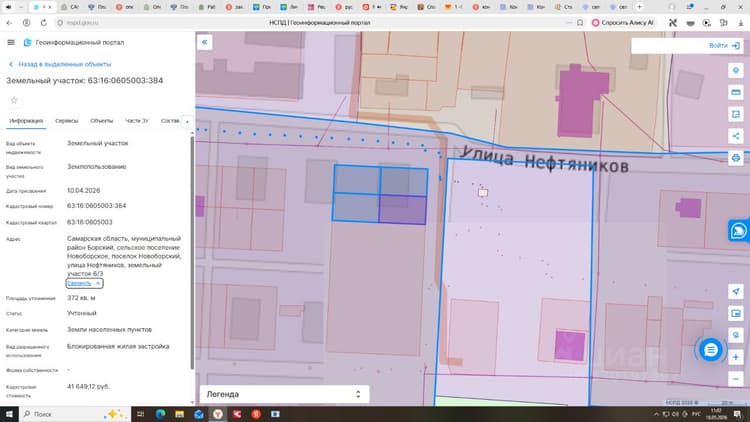Click the bookmark page icon in address bar

point(580,22)
